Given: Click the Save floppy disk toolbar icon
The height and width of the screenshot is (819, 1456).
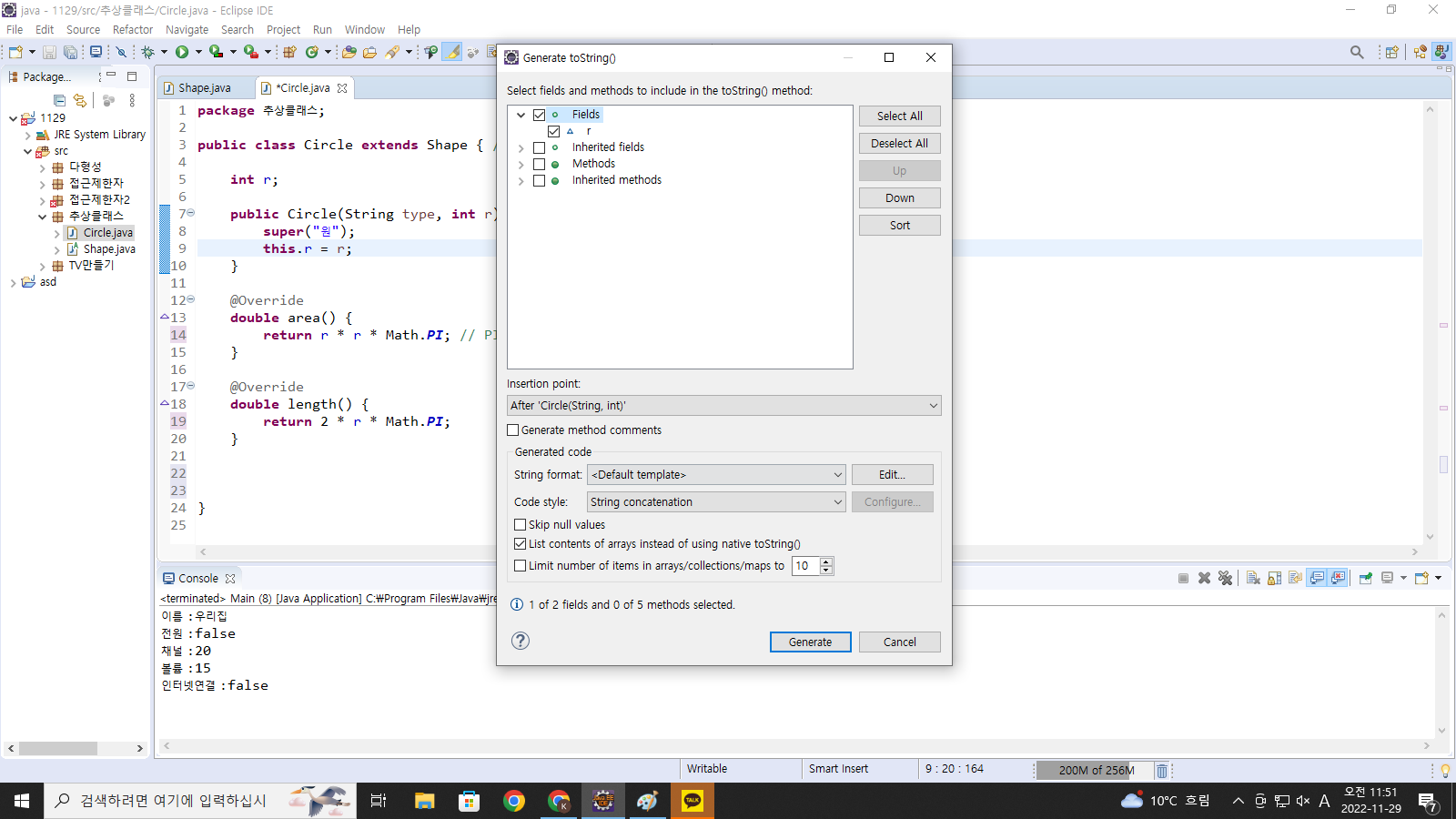Looking at the screenshot, I should 50,52.
